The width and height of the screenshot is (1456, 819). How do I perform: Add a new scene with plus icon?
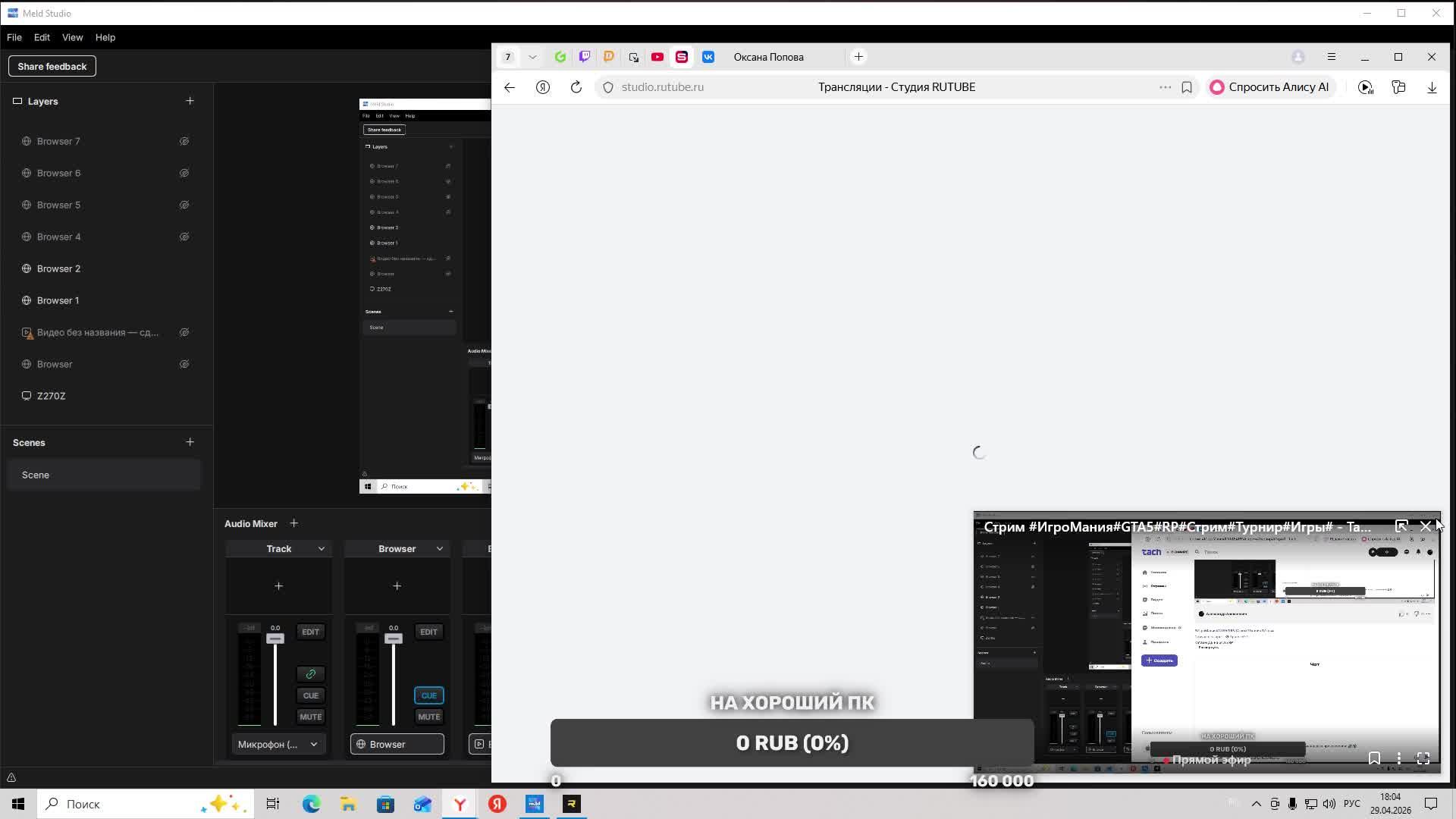(190, 442)
